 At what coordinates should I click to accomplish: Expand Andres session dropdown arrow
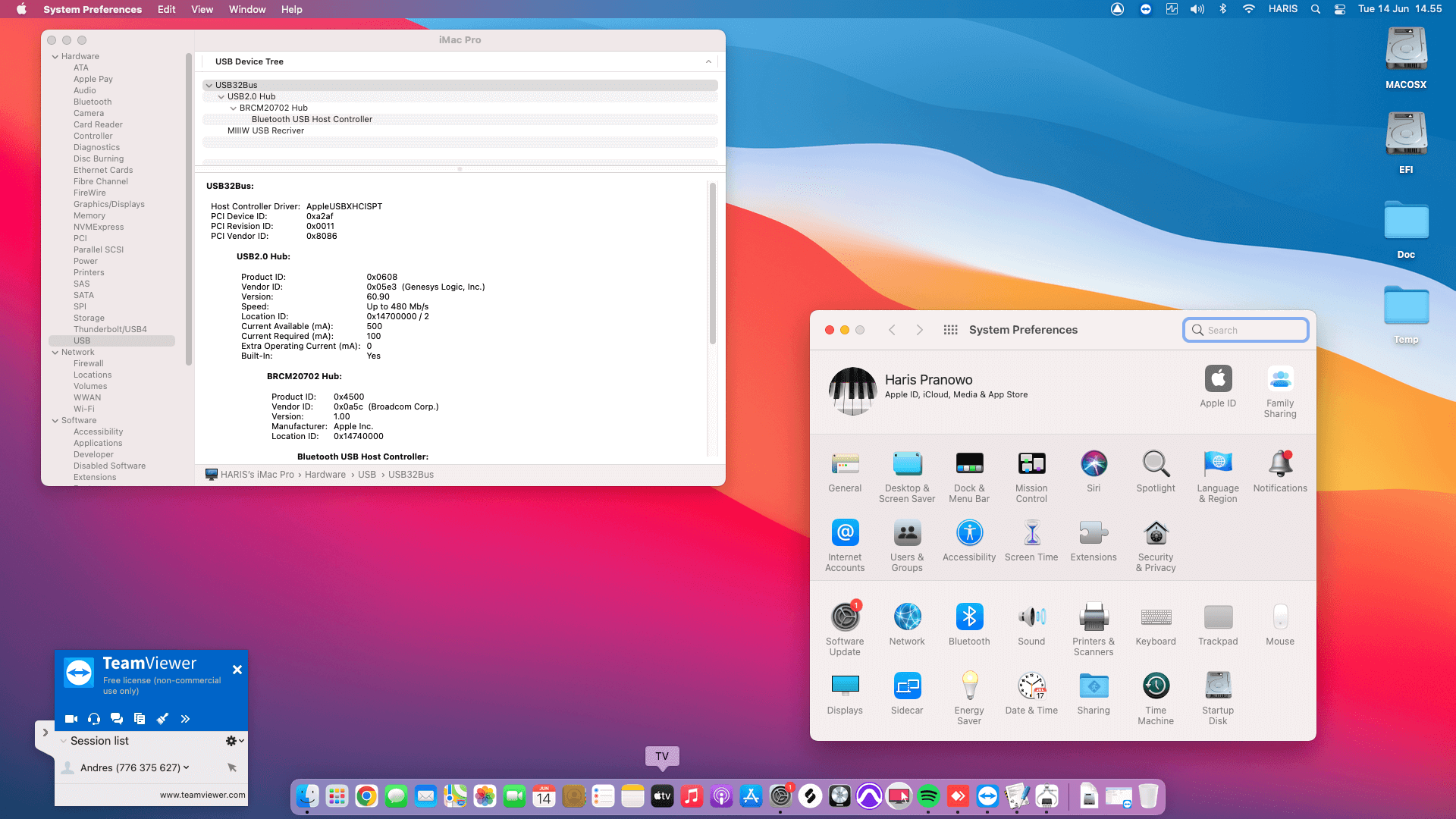[x=186, y=767]
